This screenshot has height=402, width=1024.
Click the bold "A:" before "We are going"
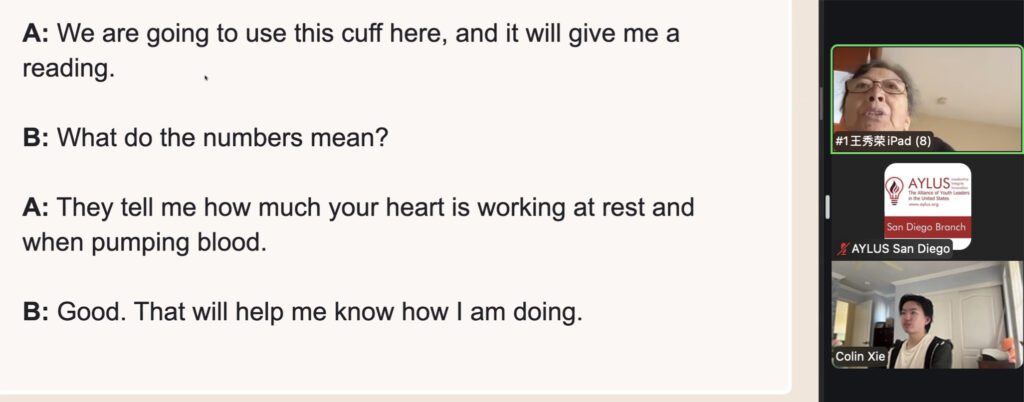pos(36,33)
